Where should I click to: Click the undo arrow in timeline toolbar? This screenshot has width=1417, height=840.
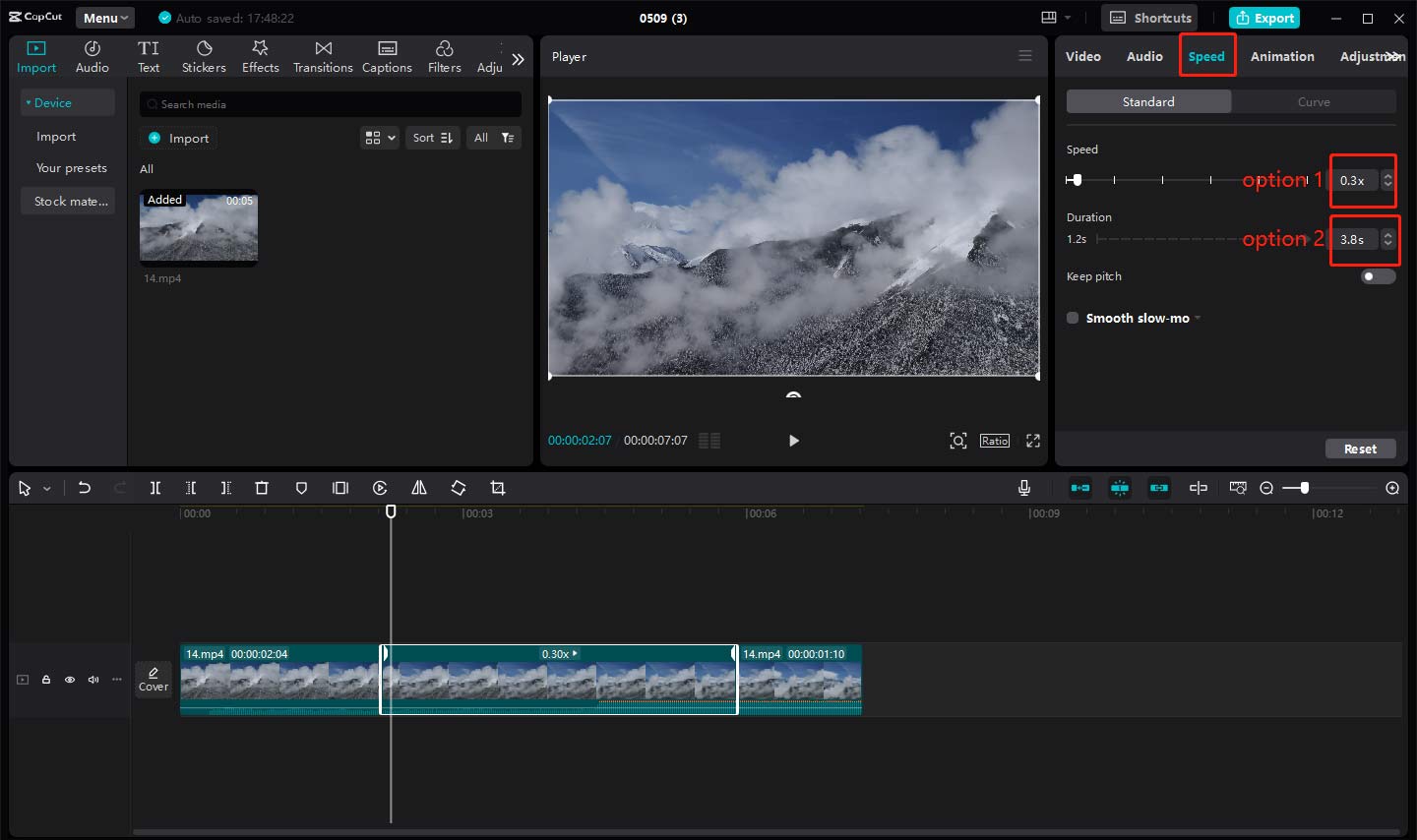(85, 488)
